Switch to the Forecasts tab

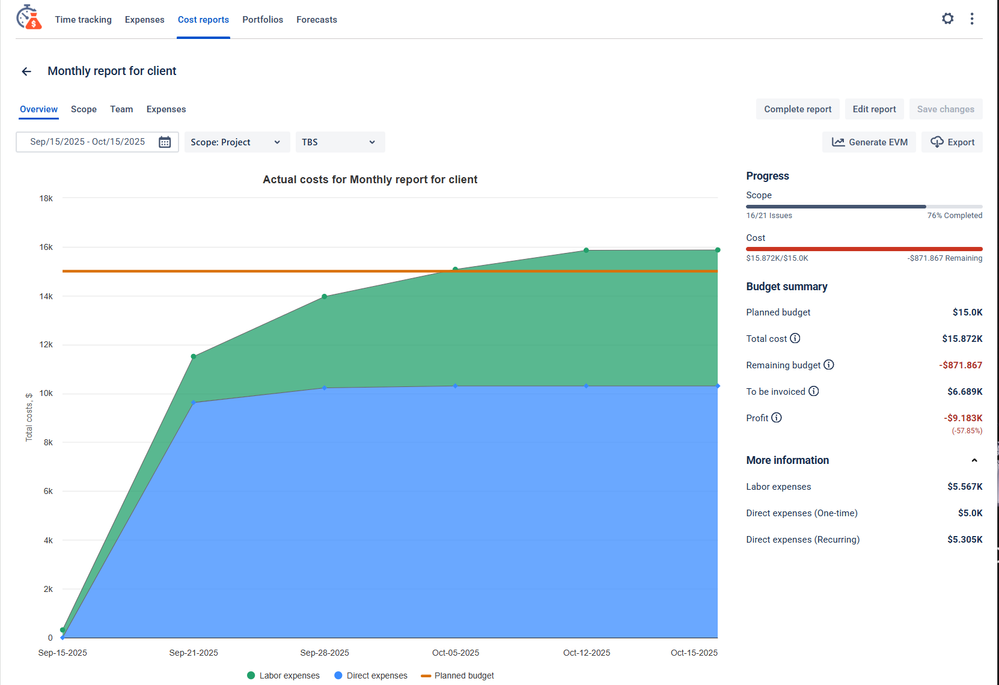(x=316, y=20)
